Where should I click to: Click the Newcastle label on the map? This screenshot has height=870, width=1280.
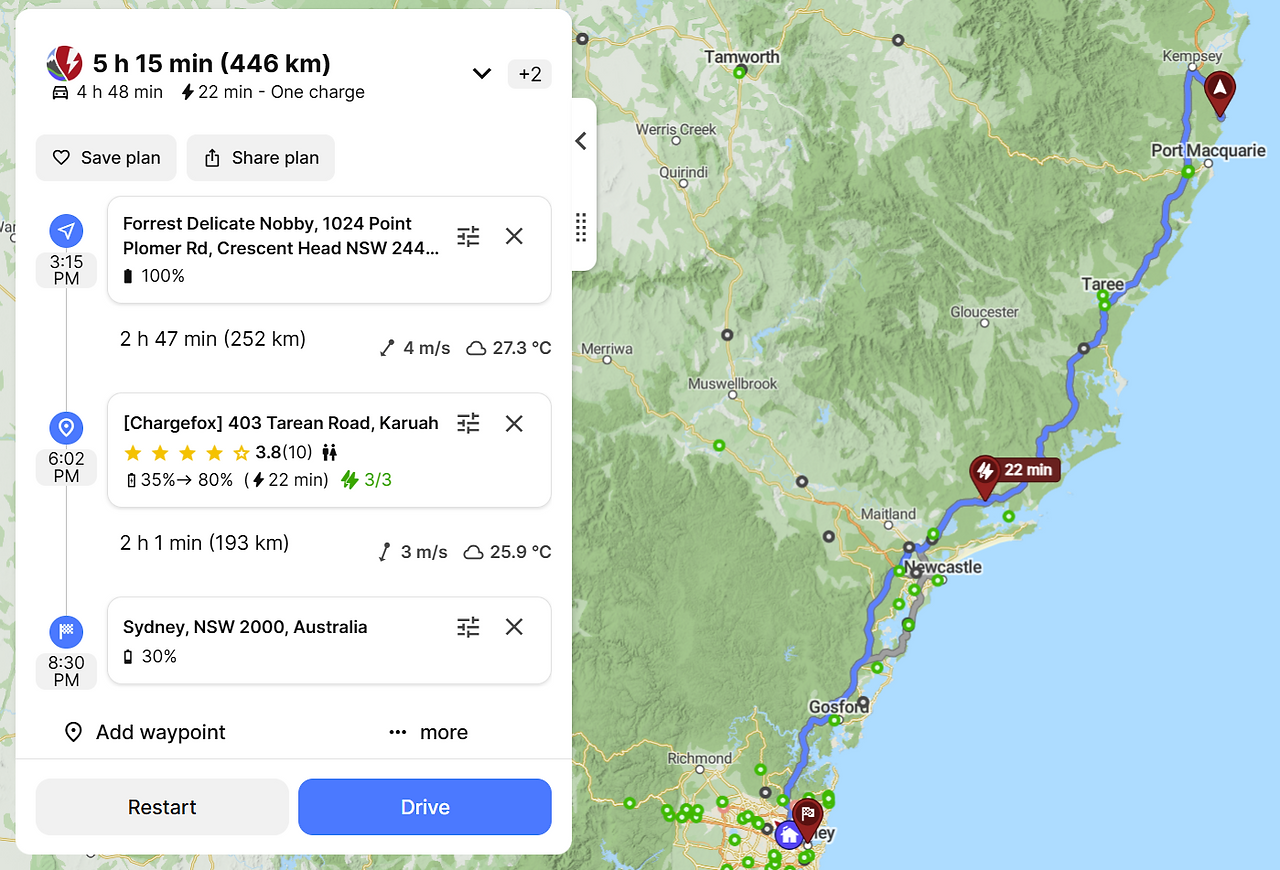943,567
